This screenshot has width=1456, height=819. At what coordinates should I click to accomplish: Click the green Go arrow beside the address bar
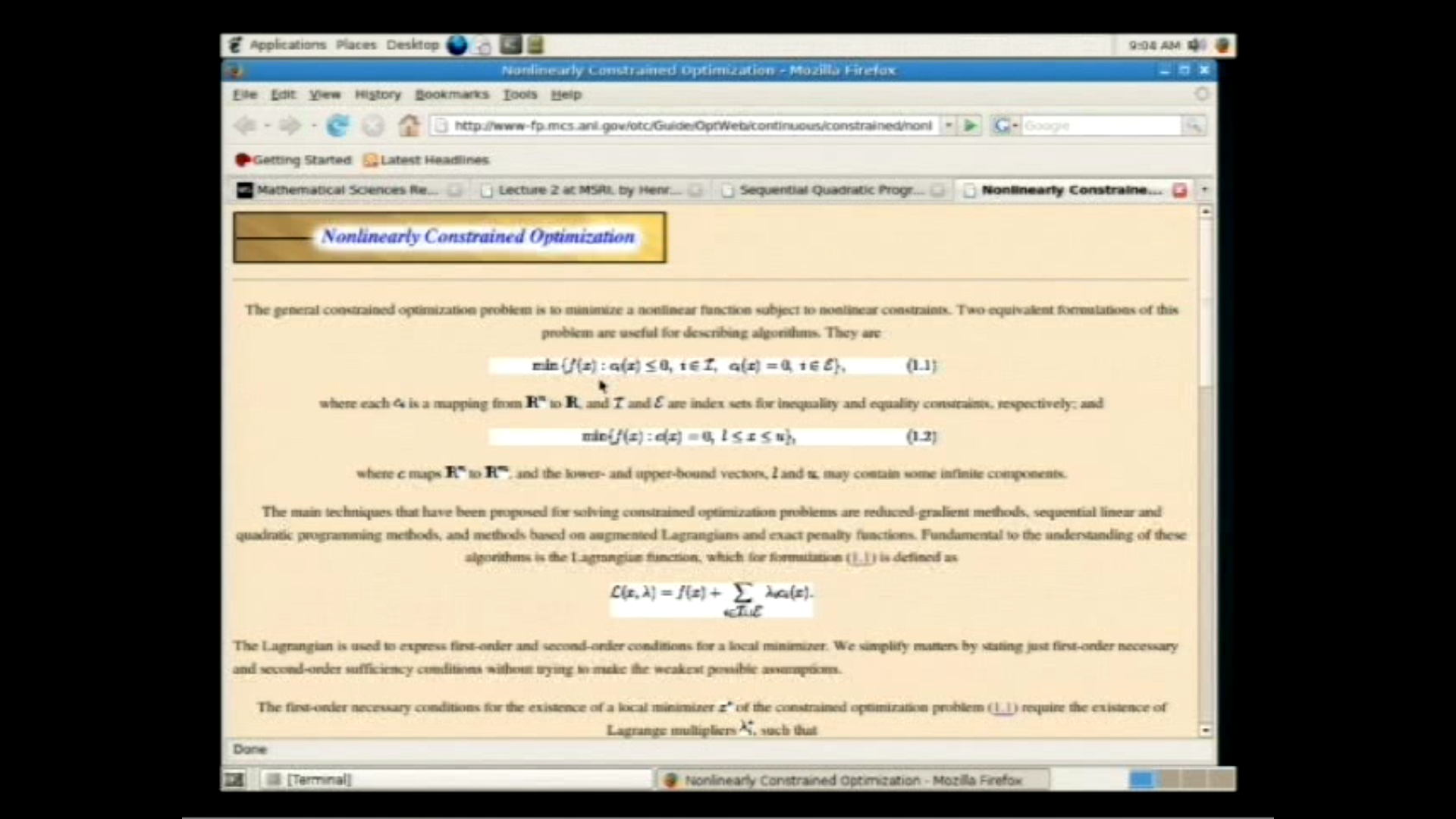[x=971, y=125]
